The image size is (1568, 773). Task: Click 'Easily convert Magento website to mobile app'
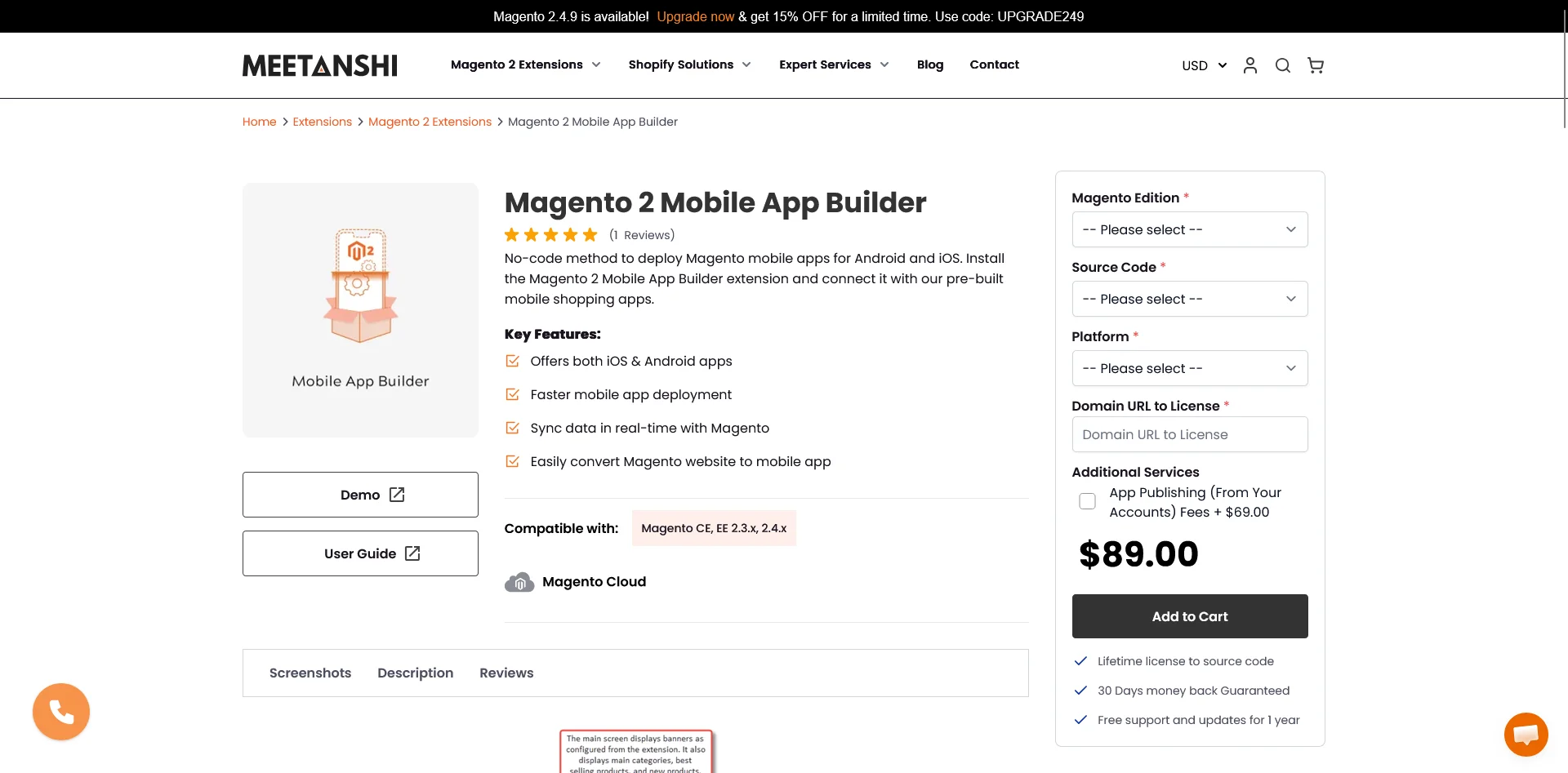(681, 461)
